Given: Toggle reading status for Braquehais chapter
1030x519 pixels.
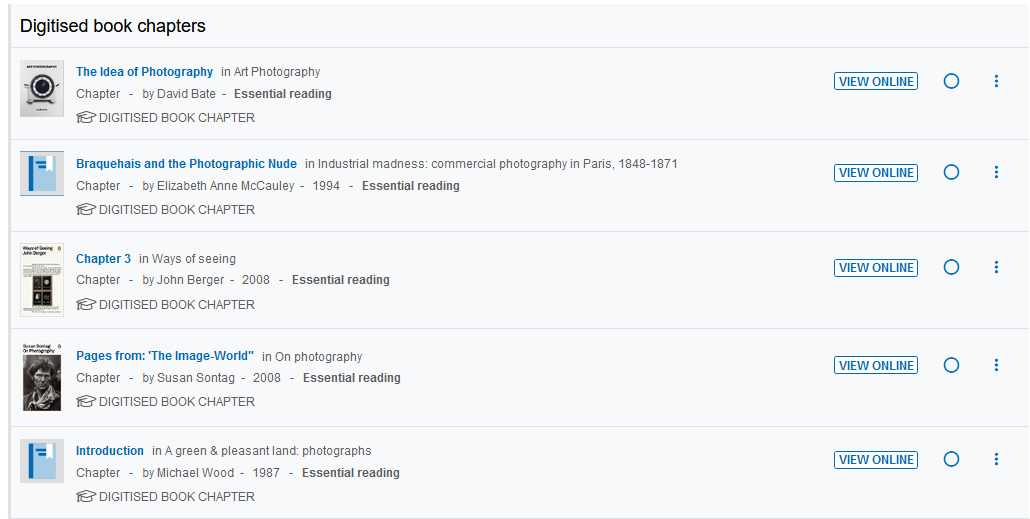Looking at the screenshot, I should tap(951, 172).
